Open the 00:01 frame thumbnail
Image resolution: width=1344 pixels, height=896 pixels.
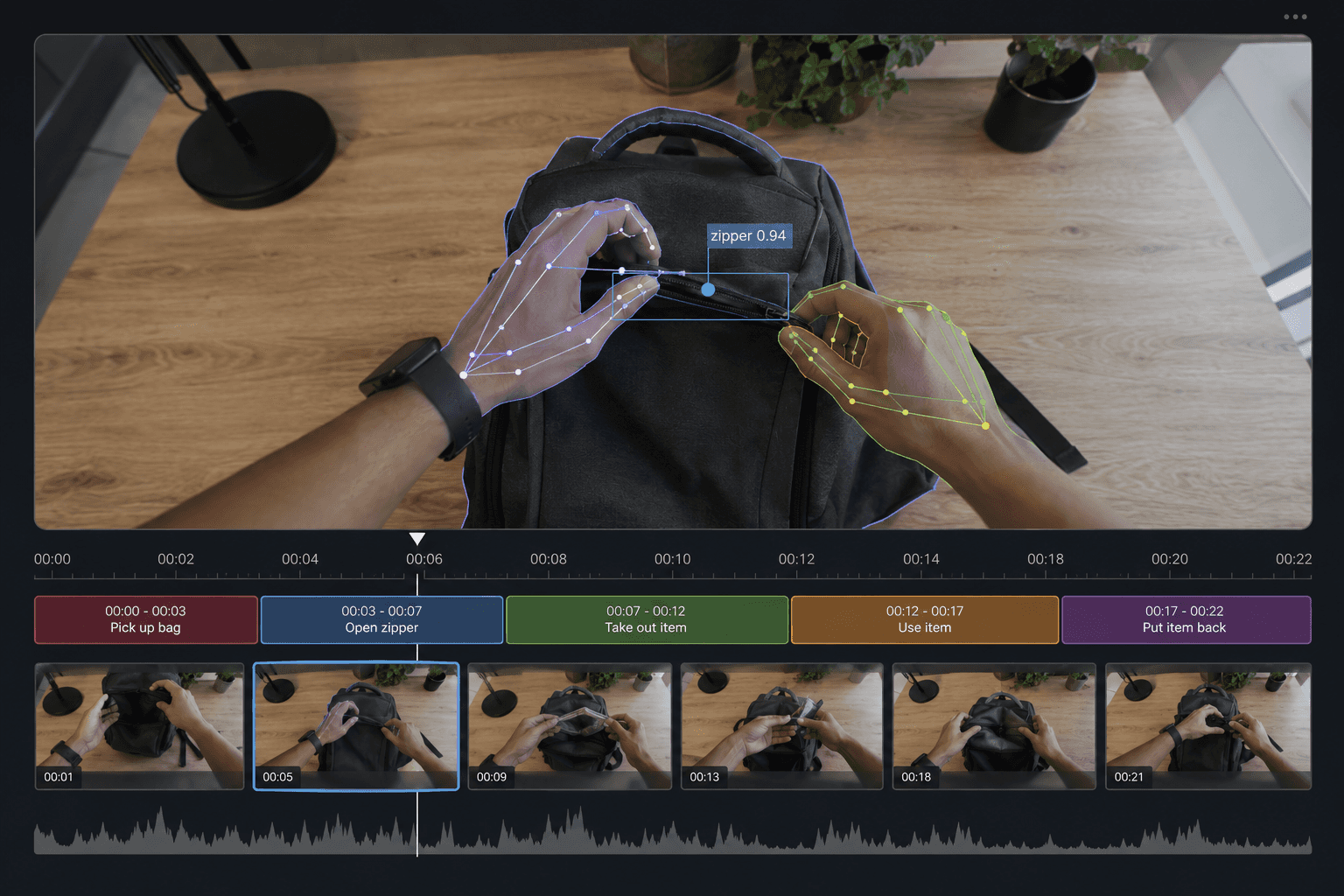[139, 726]
